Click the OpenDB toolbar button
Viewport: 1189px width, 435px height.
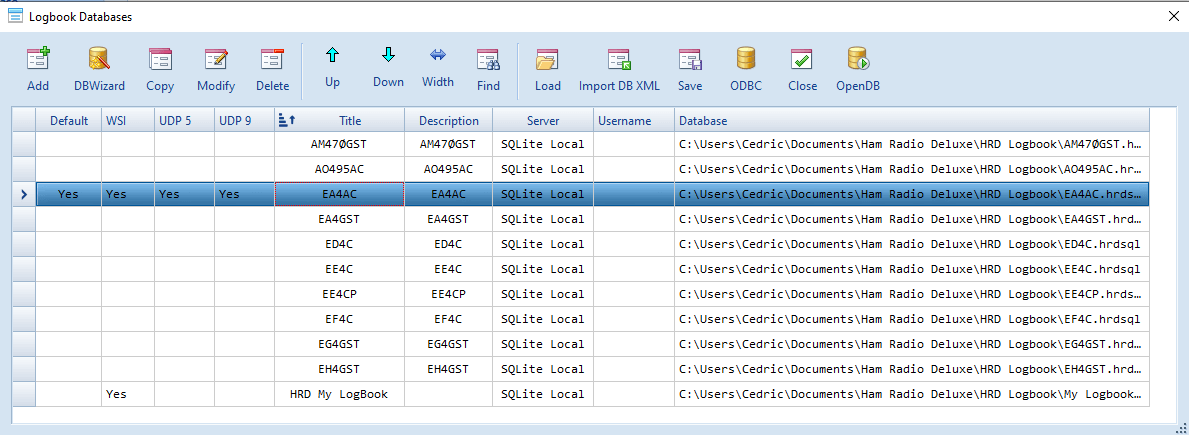(857, 60)
